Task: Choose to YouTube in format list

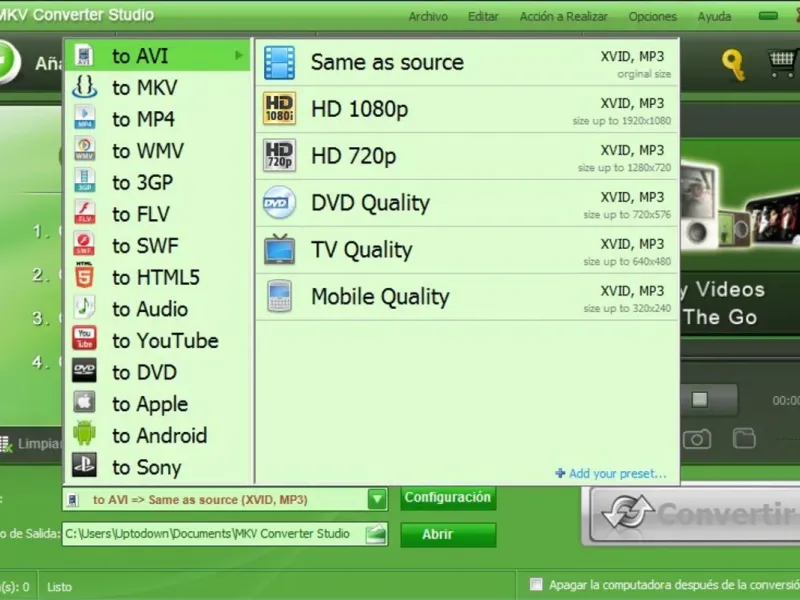Action: pyautogui.click(x=158, y=340)
